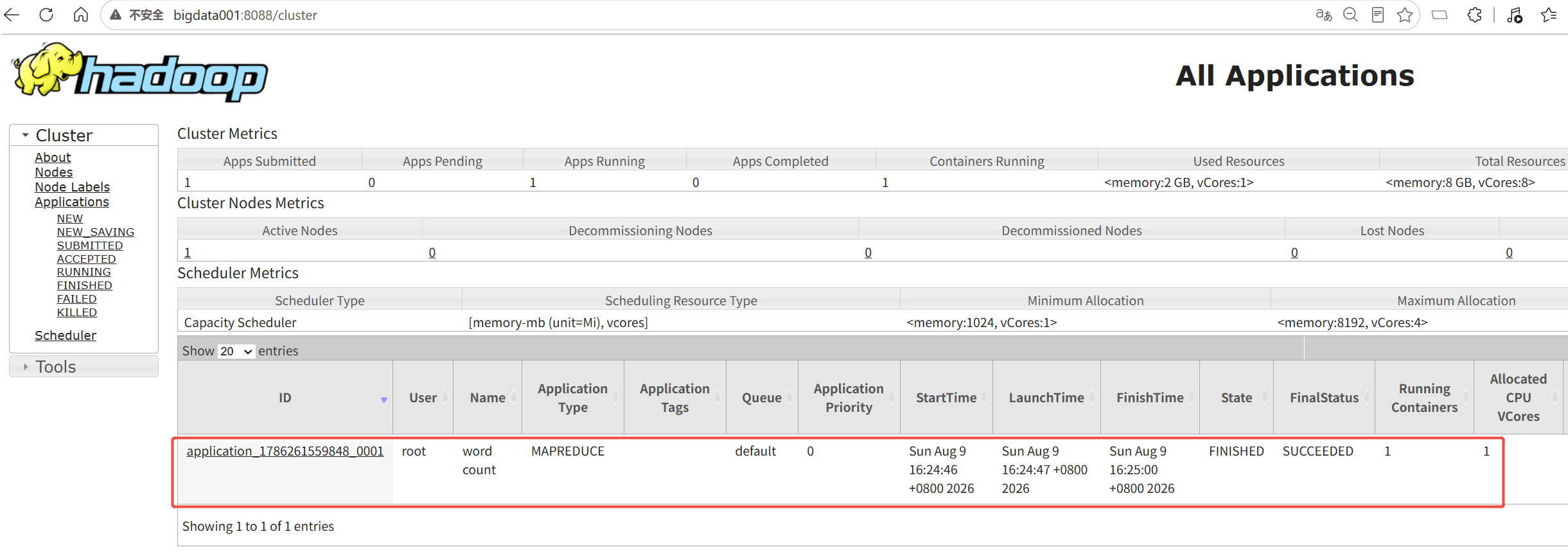Click the '<memory:8192, vCores:4>' maximum allocation value
The height and width of the screenshot is (552, 1568).
pyautogui.click(x=1352, y=323)
